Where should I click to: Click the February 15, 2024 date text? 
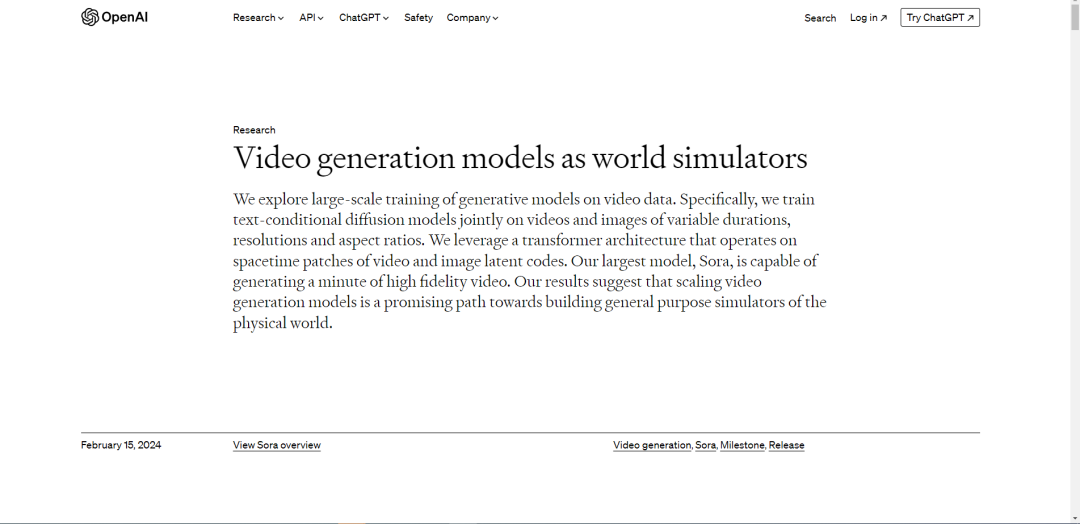[121, 445]
